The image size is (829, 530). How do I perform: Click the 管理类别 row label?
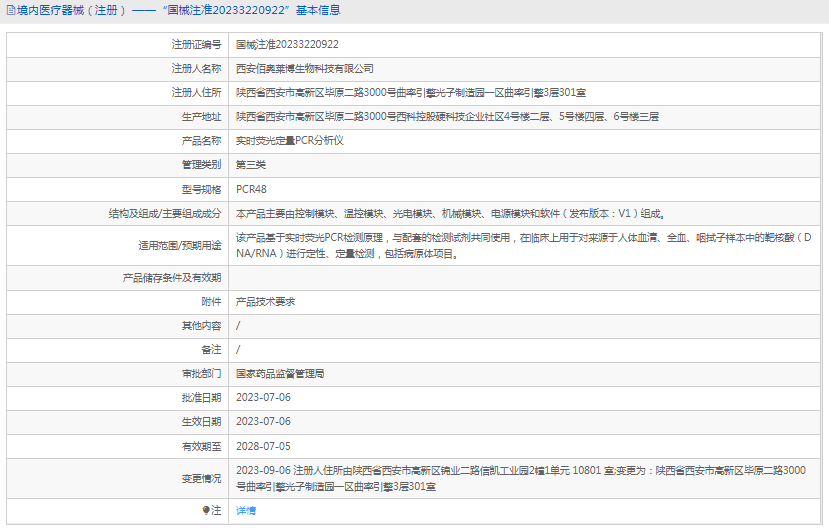pos(201,165)
